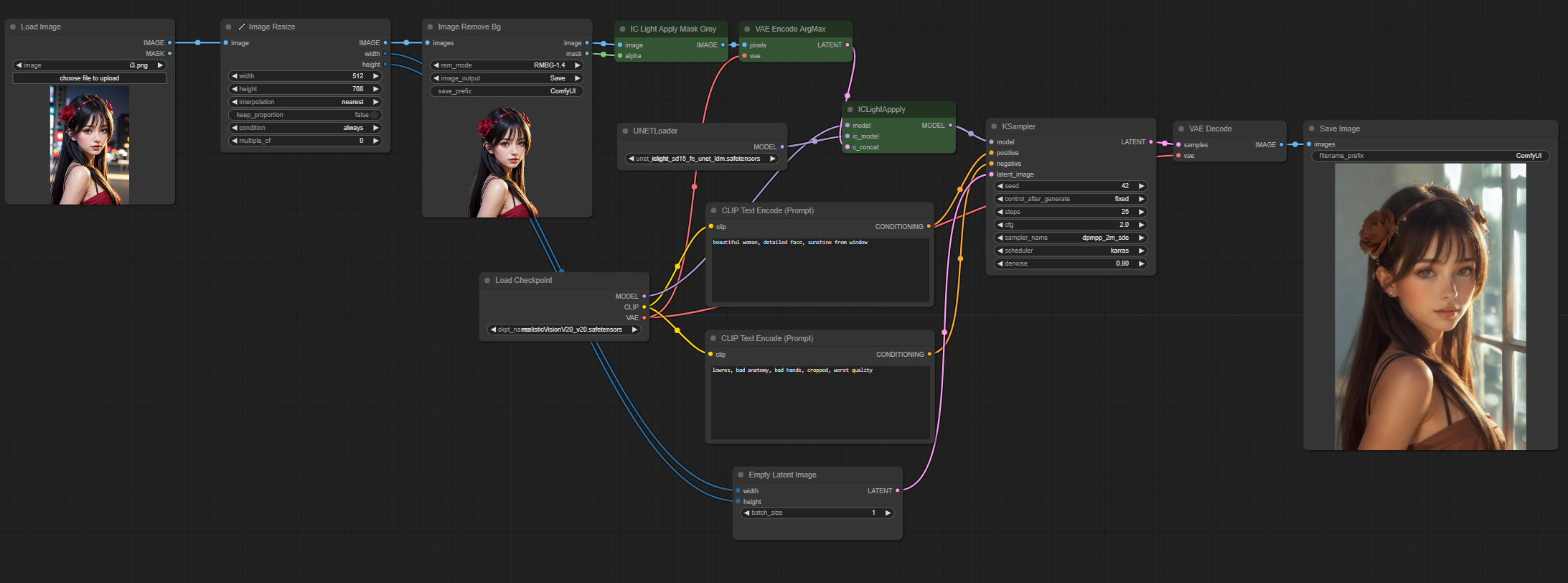Viewport: 1568px width, 583px height.
Task: Open the rem_mode dropdown showing RMBG-1.4
Action: (x=506, y=65)
